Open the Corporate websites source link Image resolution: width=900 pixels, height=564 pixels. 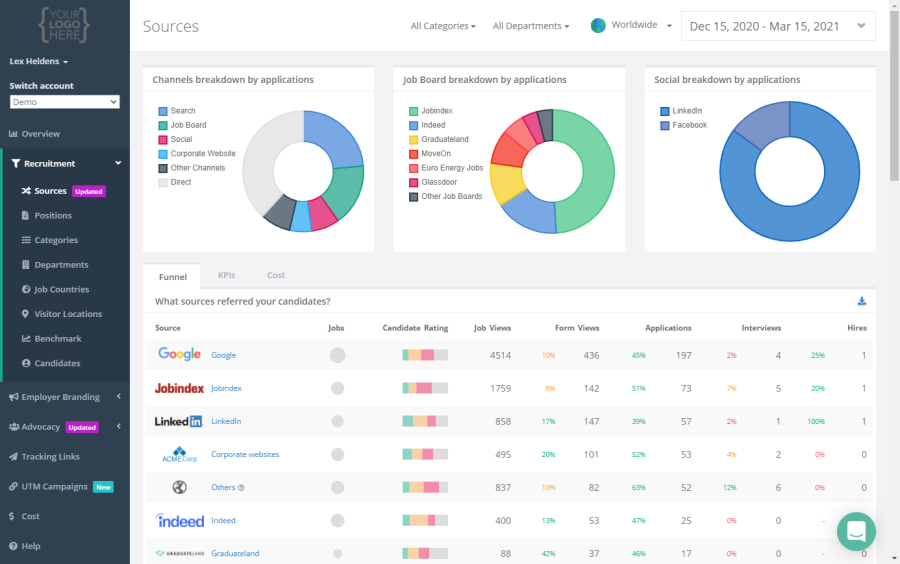(245, 454)
